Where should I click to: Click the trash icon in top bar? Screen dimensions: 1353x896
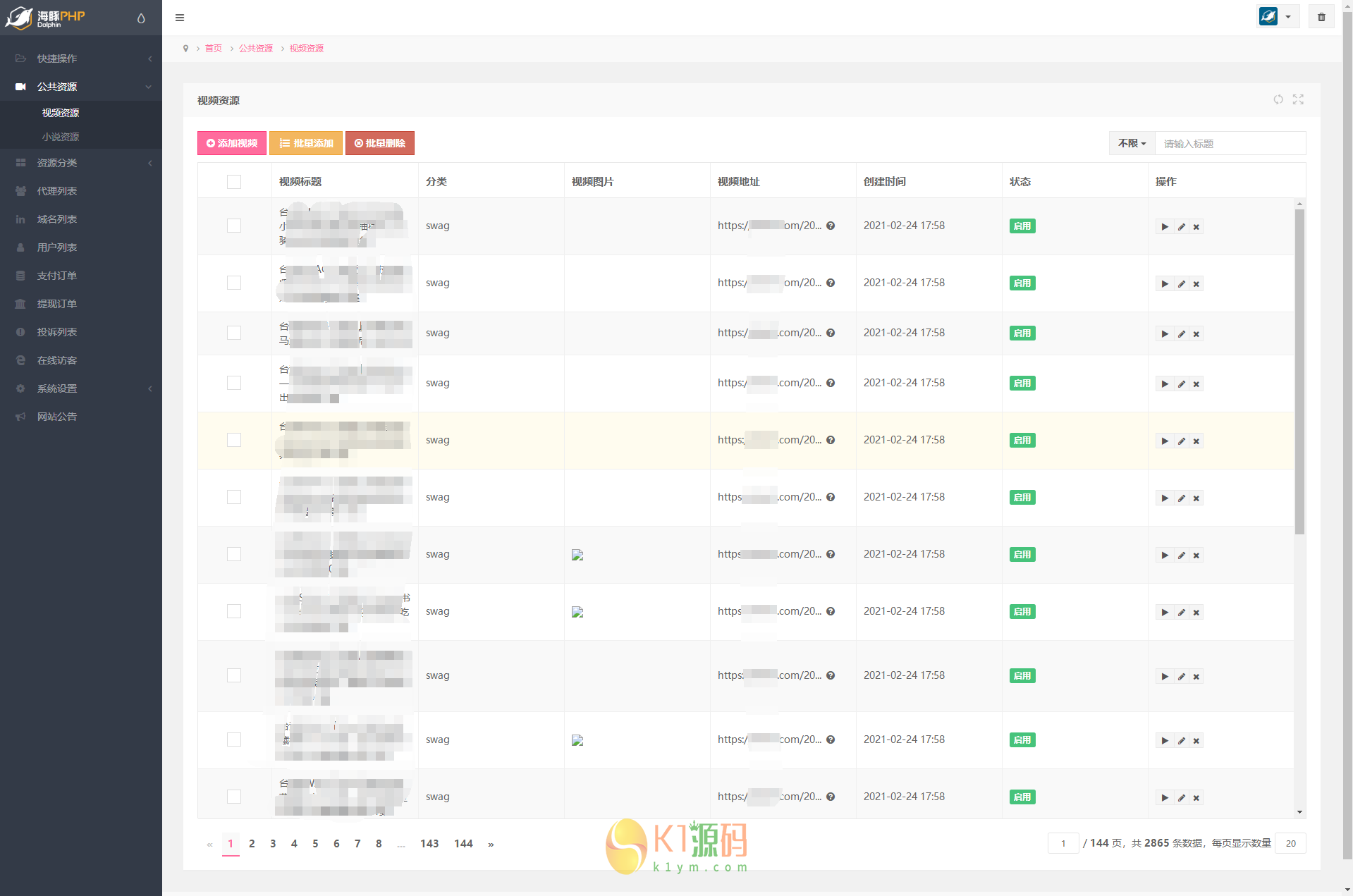[1321, 17]
